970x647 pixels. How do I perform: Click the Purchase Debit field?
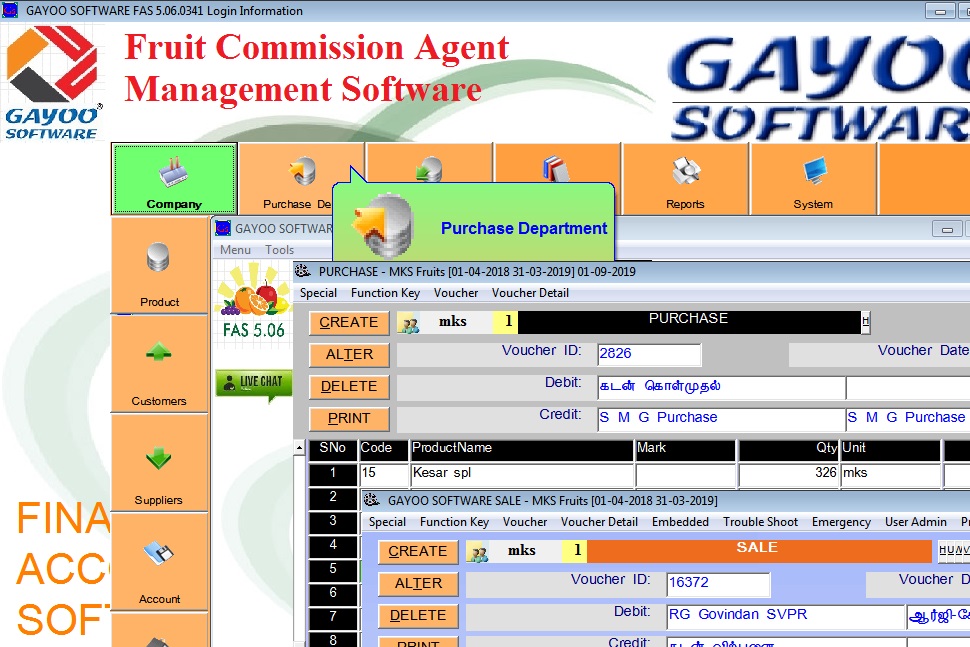[721, 387]
